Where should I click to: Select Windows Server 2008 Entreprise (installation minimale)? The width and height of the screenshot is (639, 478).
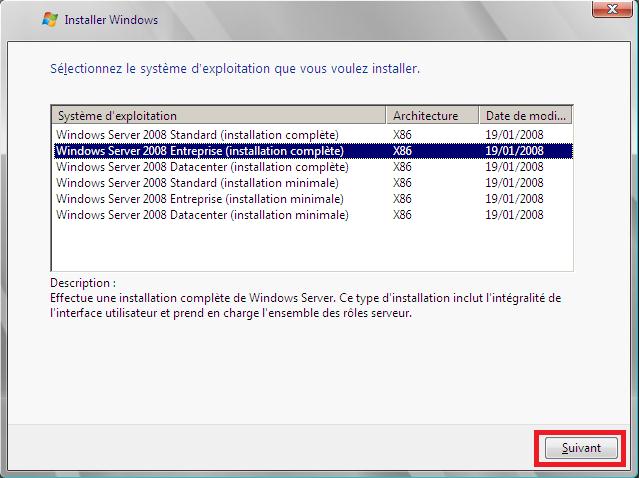pyautogui.click(x=313, y=199)
